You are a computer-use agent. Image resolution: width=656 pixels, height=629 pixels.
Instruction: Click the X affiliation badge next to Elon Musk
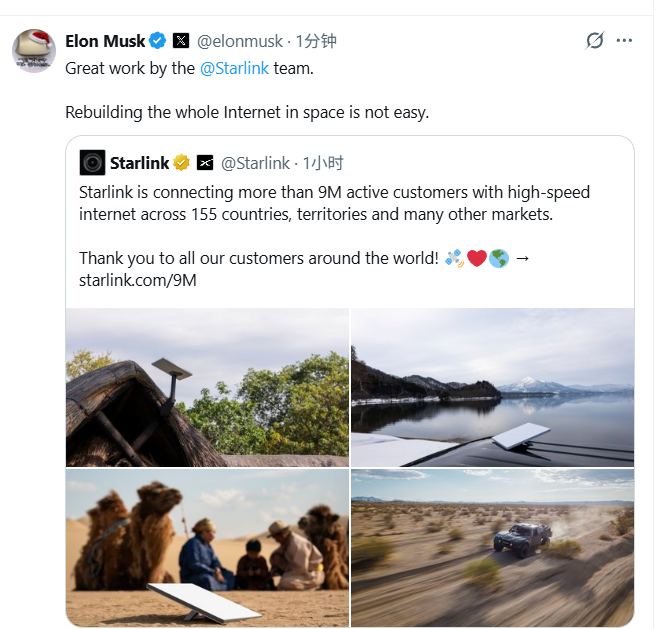[x=181, y=41]
